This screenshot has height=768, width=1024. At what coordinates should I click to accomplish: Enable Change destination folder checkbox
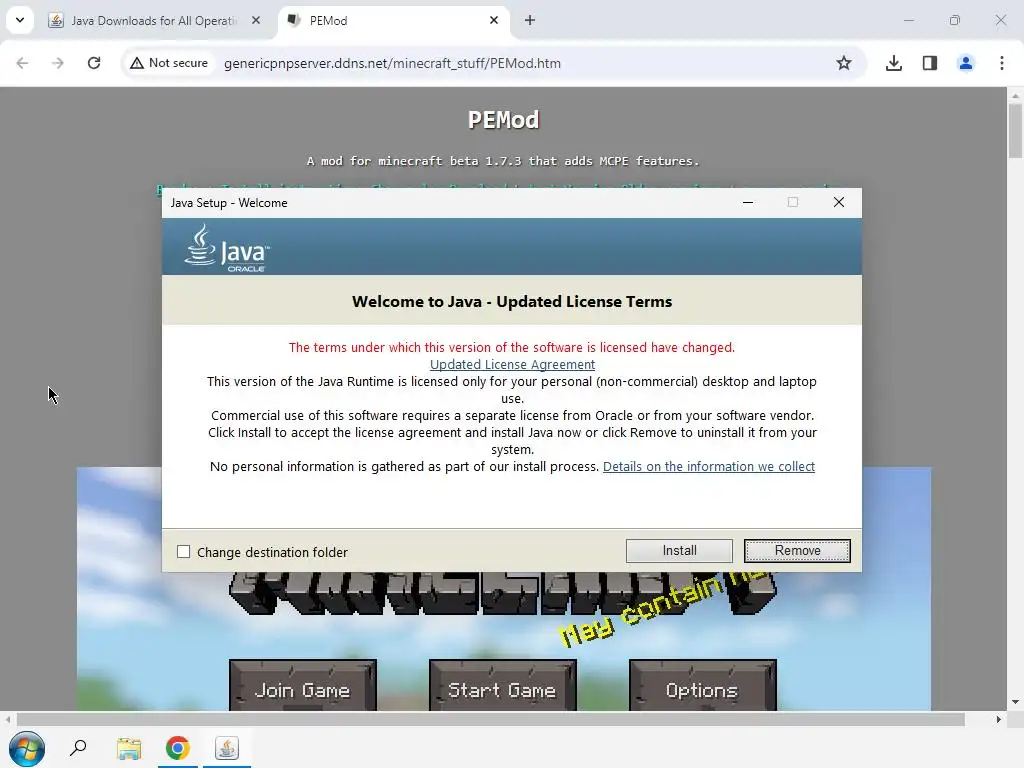point(184,552)
